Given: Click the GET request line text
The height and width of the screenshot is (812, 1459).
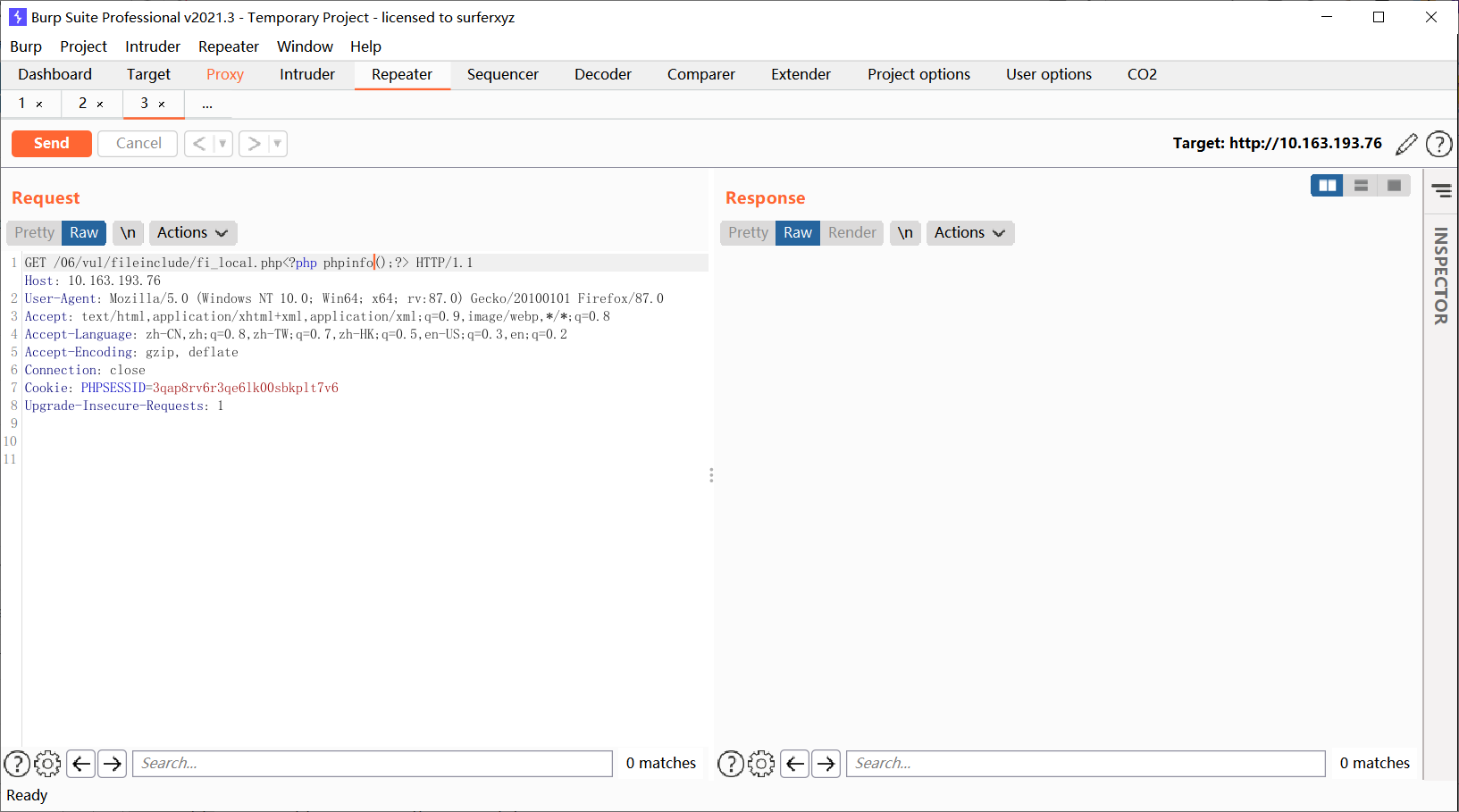Looking at the screenshot, I should click(x=248, y=264).
